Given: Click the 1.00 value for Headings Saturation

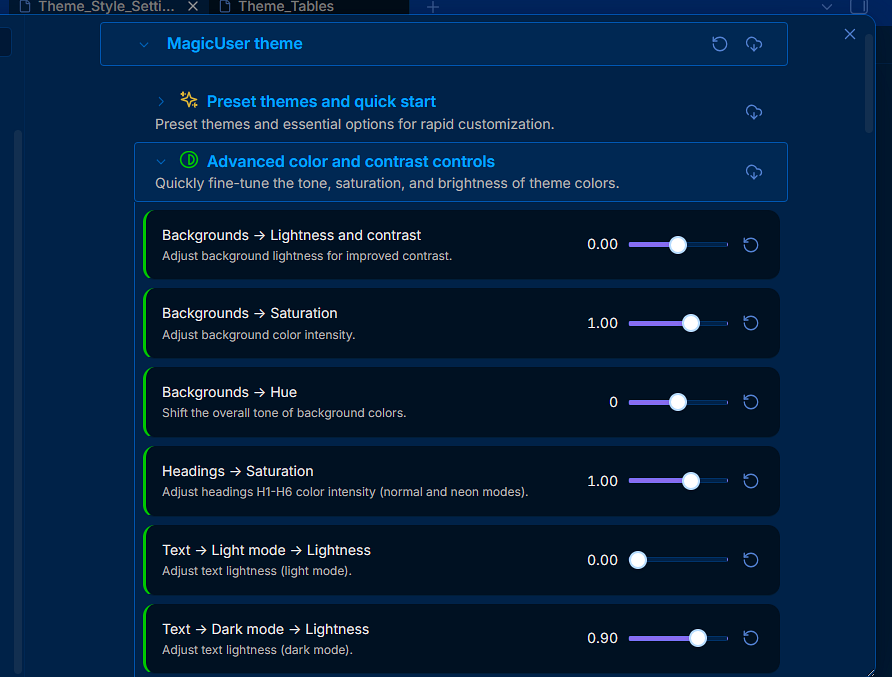Looking at the screenshot, I should (602, 481).
